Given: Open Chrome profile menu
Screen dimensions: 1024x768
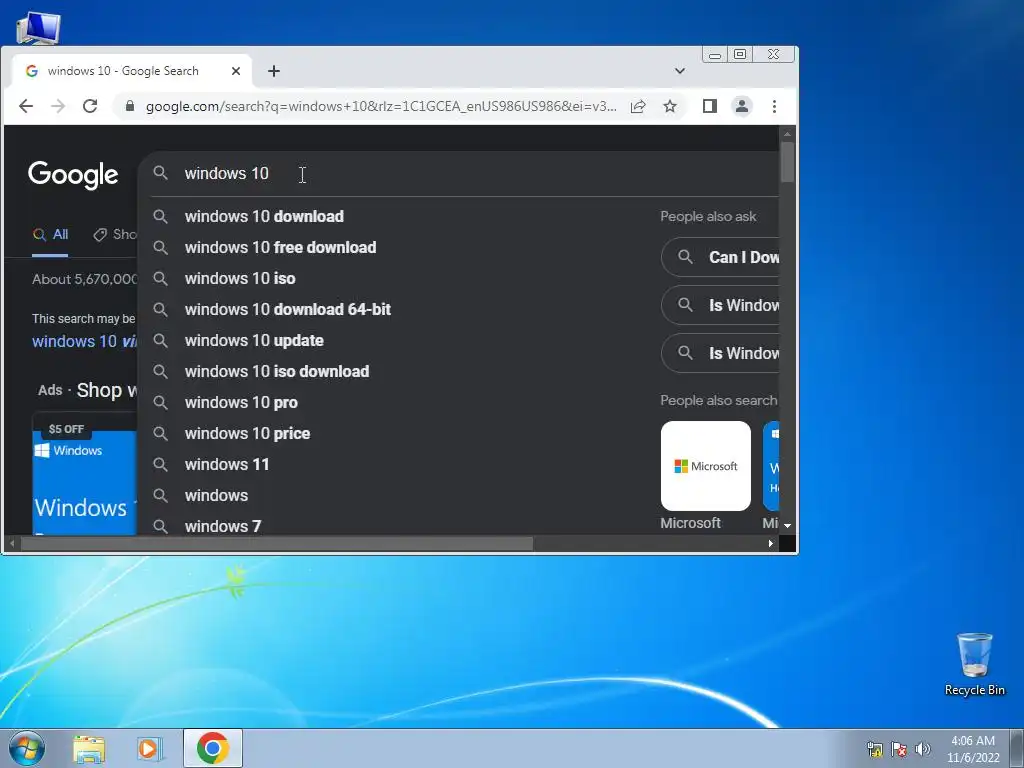Looking at the screenshot, I should click(x=742, y=106).
